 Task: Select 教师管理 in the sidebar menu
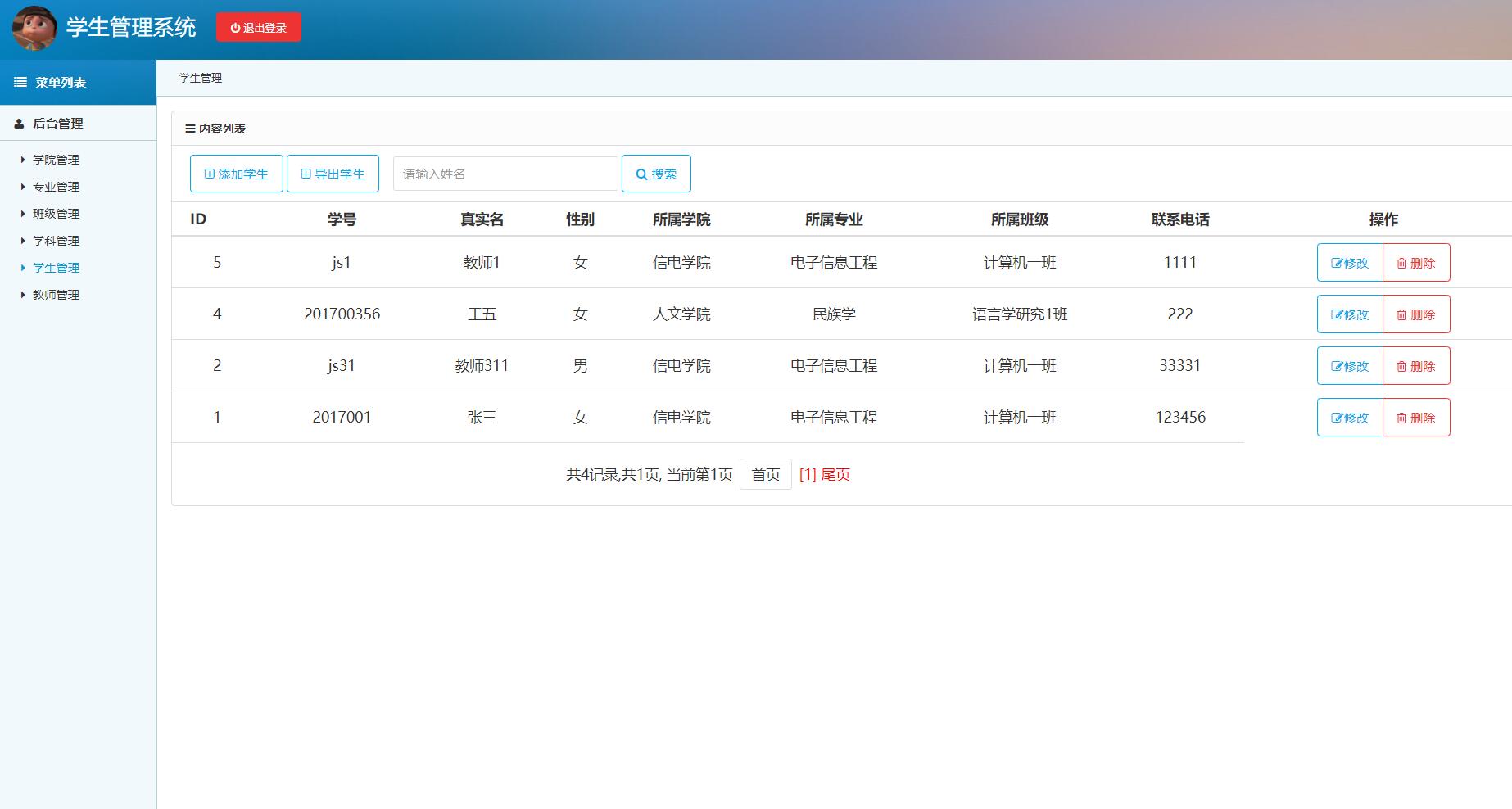click(57, 294)
